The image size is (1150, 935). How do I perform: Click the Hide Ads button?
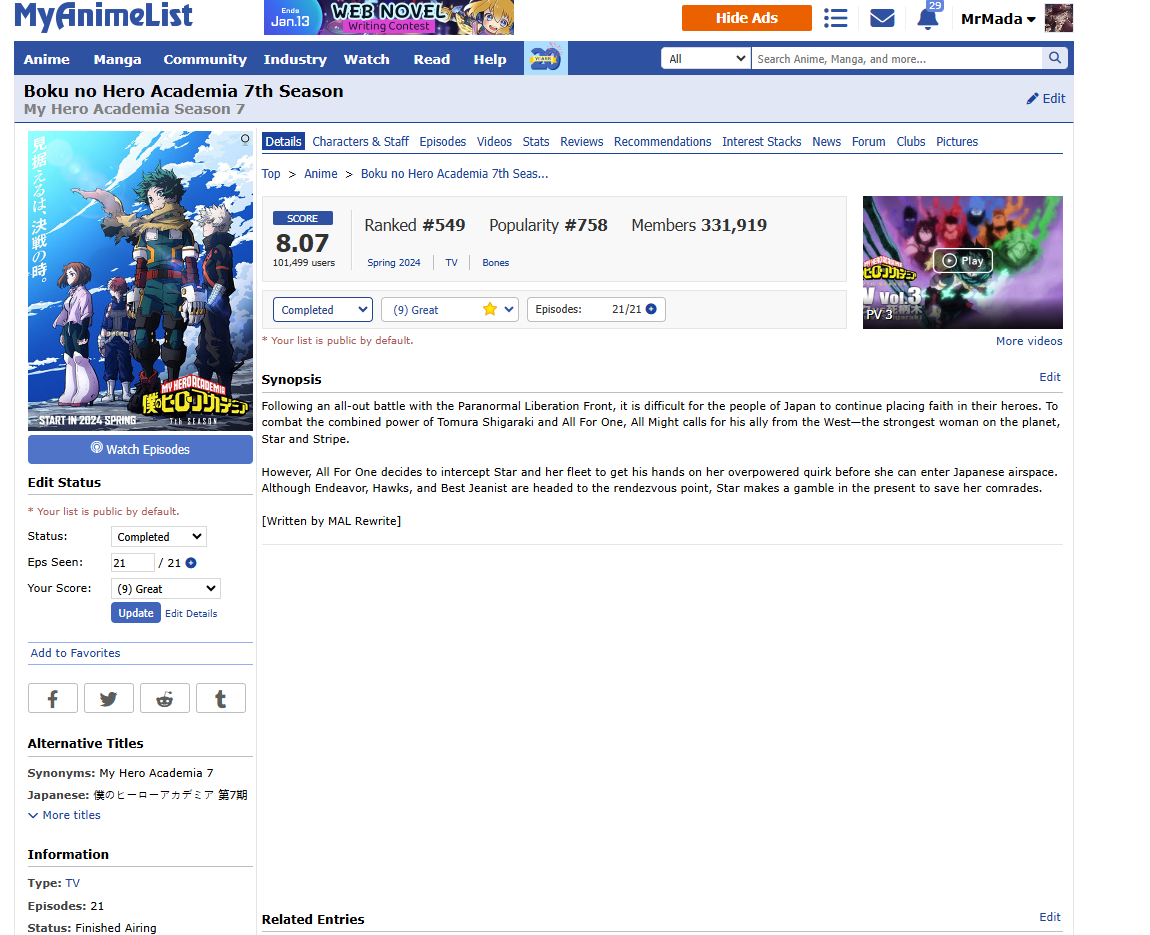click(x=747, y=18)
